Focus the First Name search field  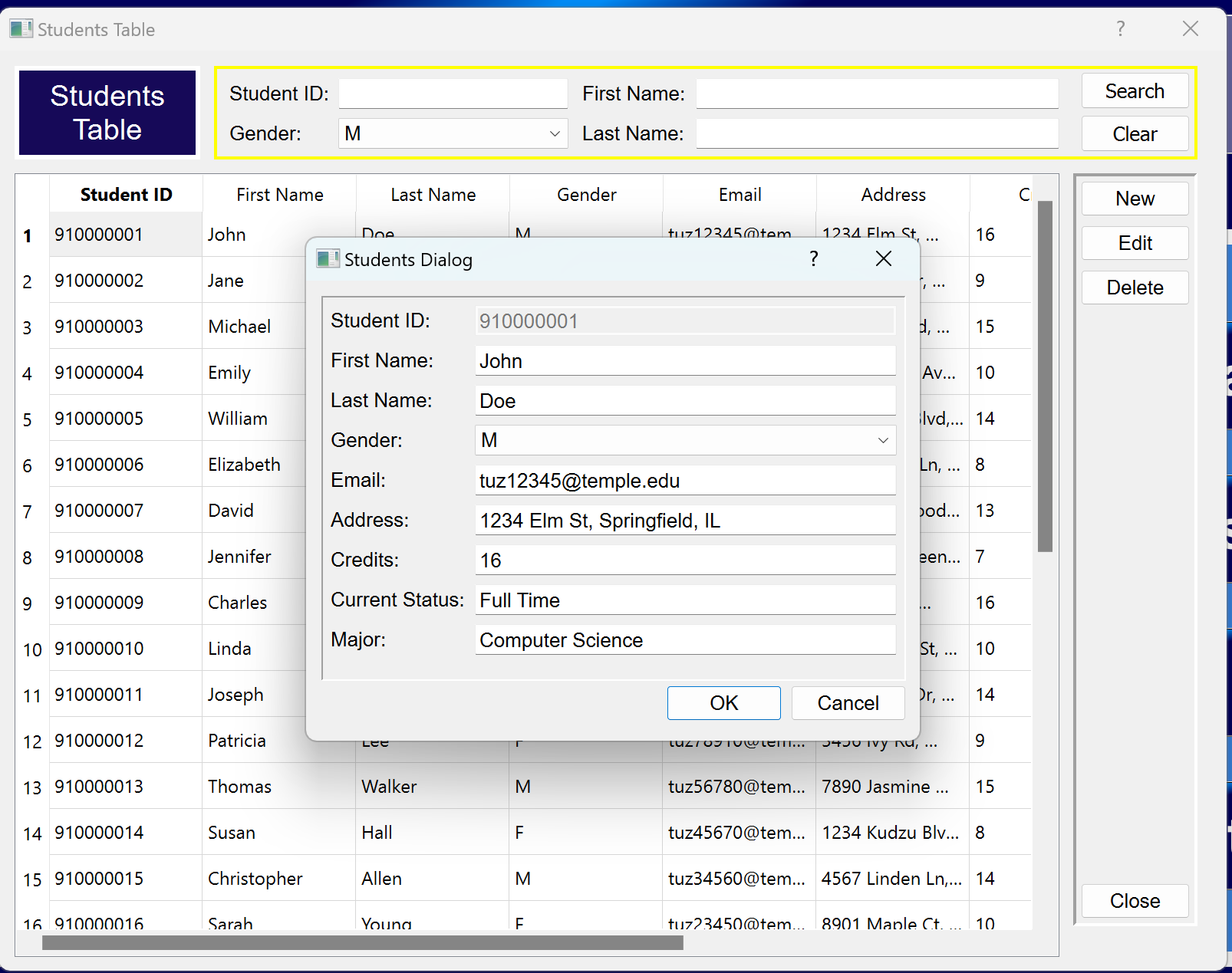[877, 94]
